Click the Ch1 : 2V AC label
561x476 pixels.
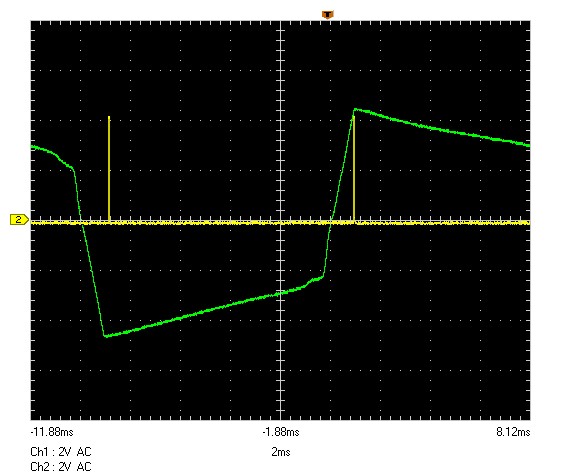point(61,452)
